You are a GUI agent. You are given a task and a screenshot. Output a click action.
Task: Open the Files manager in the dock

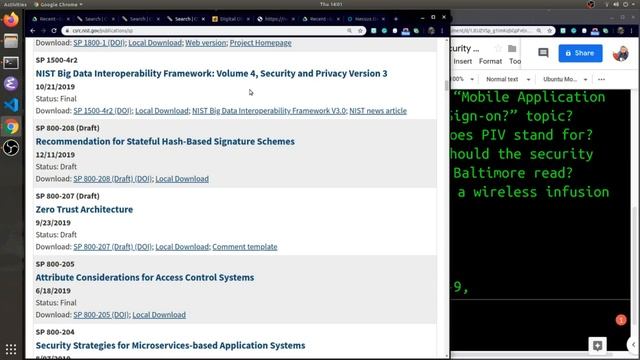pos(11,41)
